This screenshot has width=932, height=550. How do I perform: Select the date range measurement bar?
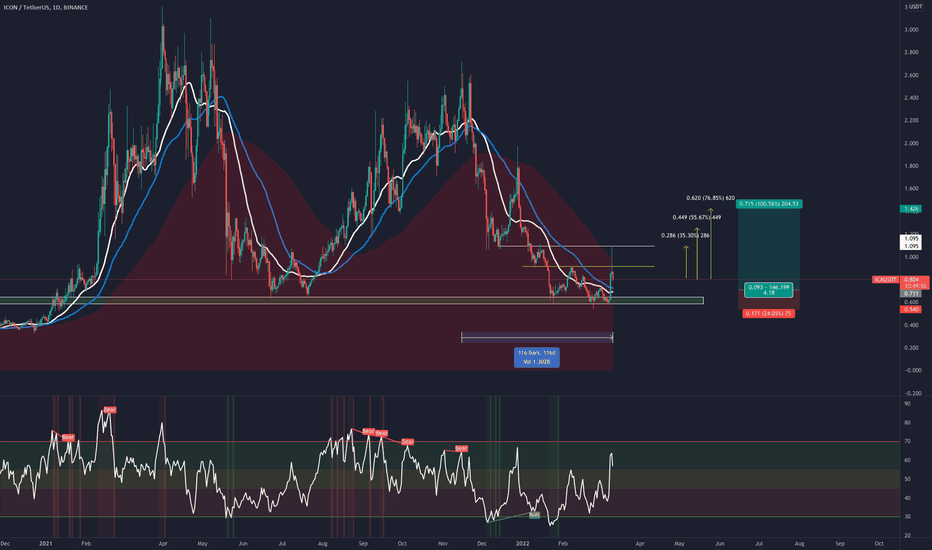537,338
